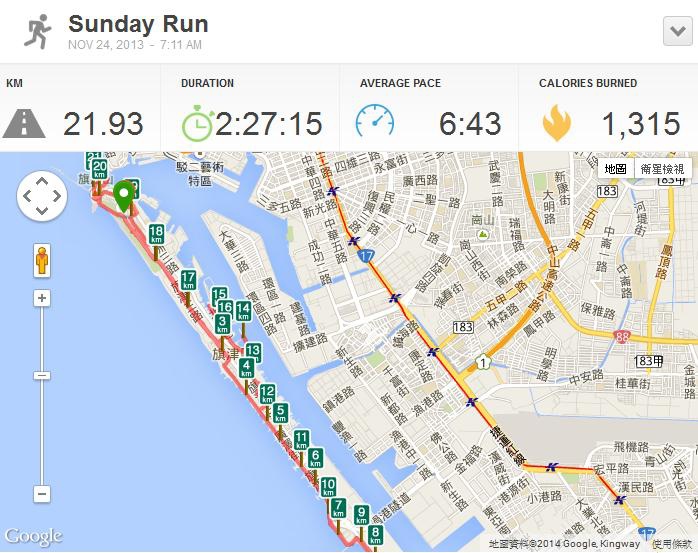This screenshot has width=698, height=553.
Task: Click the orange flame calories icon
Action: [557, 122]
